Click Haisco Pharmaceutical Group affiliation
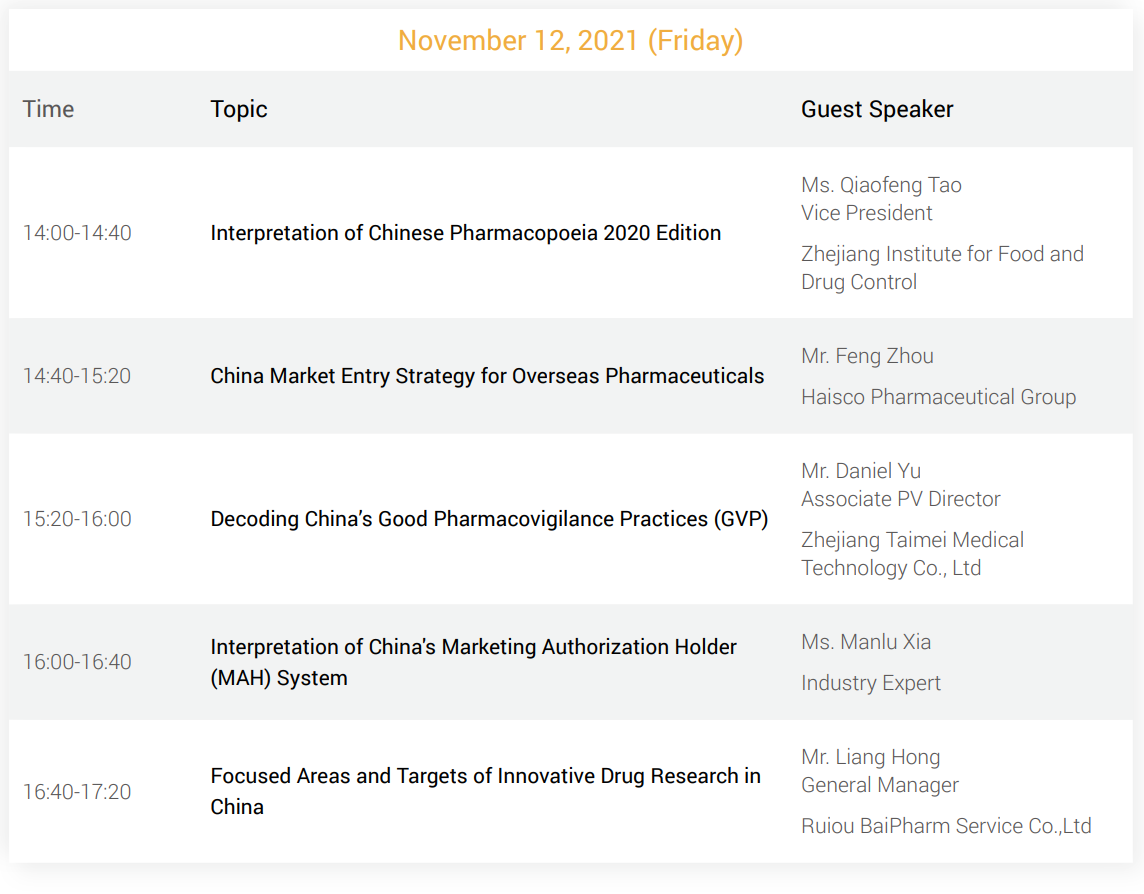Screen dimensions: 1144x894 coord(938,396)
